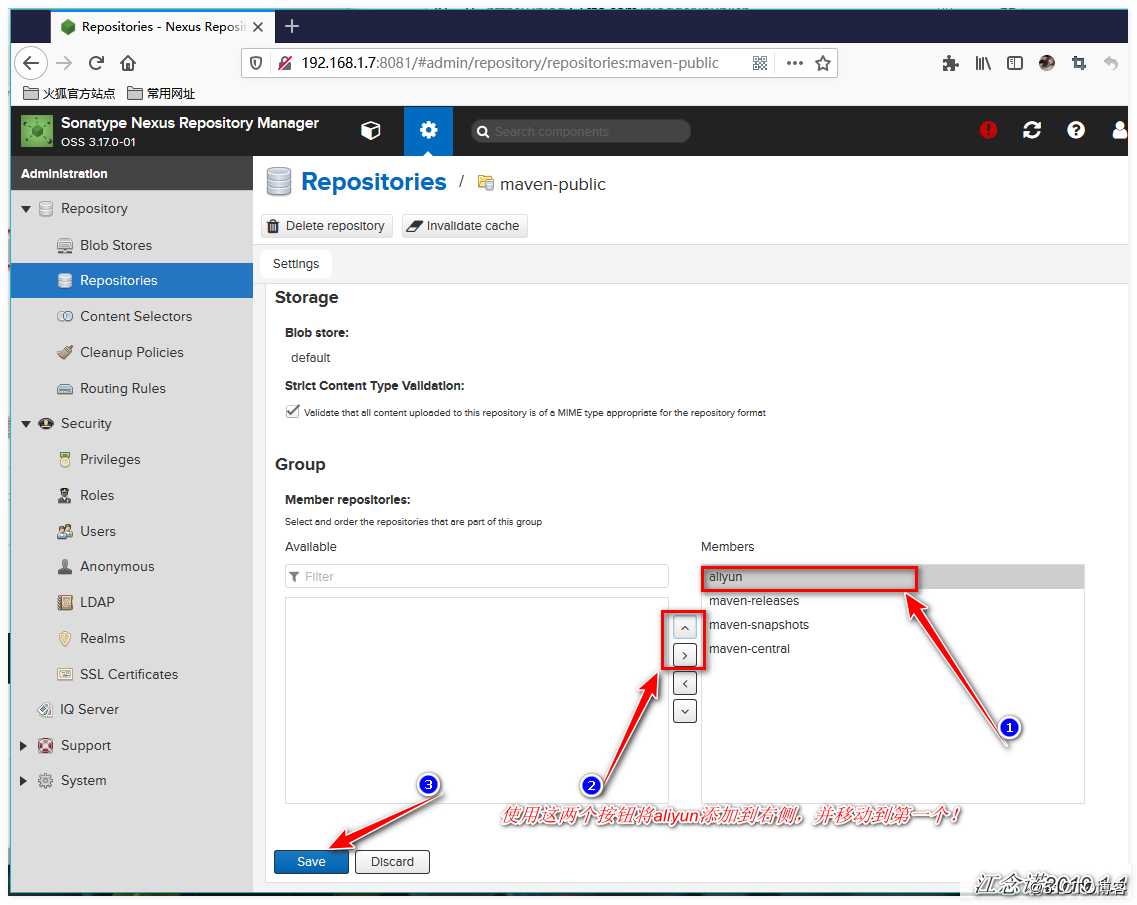Viewport: 1137px width, 905px height.
Task: Select the Repositories browser tab
Action: [162, 27]
